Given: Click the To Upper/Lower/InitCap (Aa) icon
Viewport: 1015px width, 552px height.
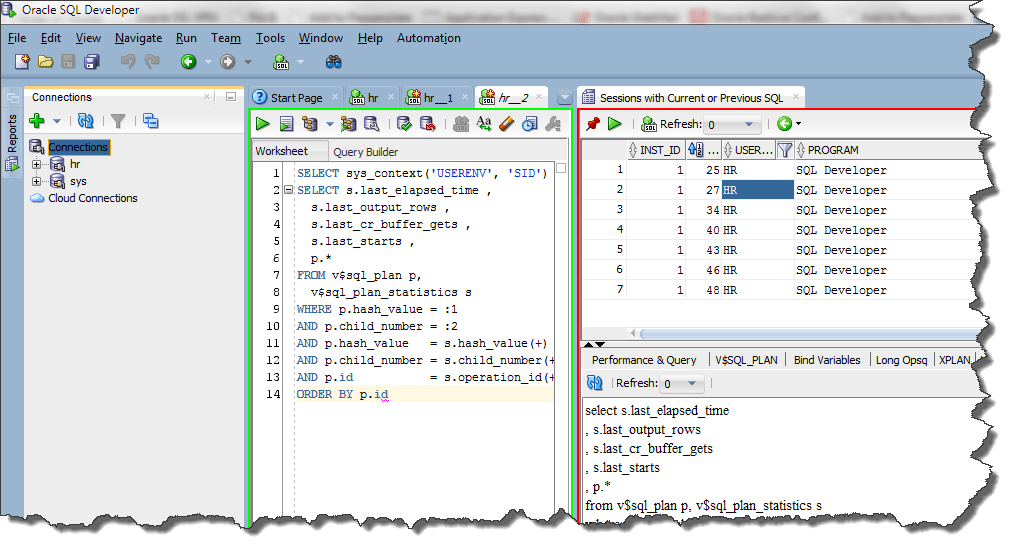Looking at the screenshot, I should click(484, 124).
